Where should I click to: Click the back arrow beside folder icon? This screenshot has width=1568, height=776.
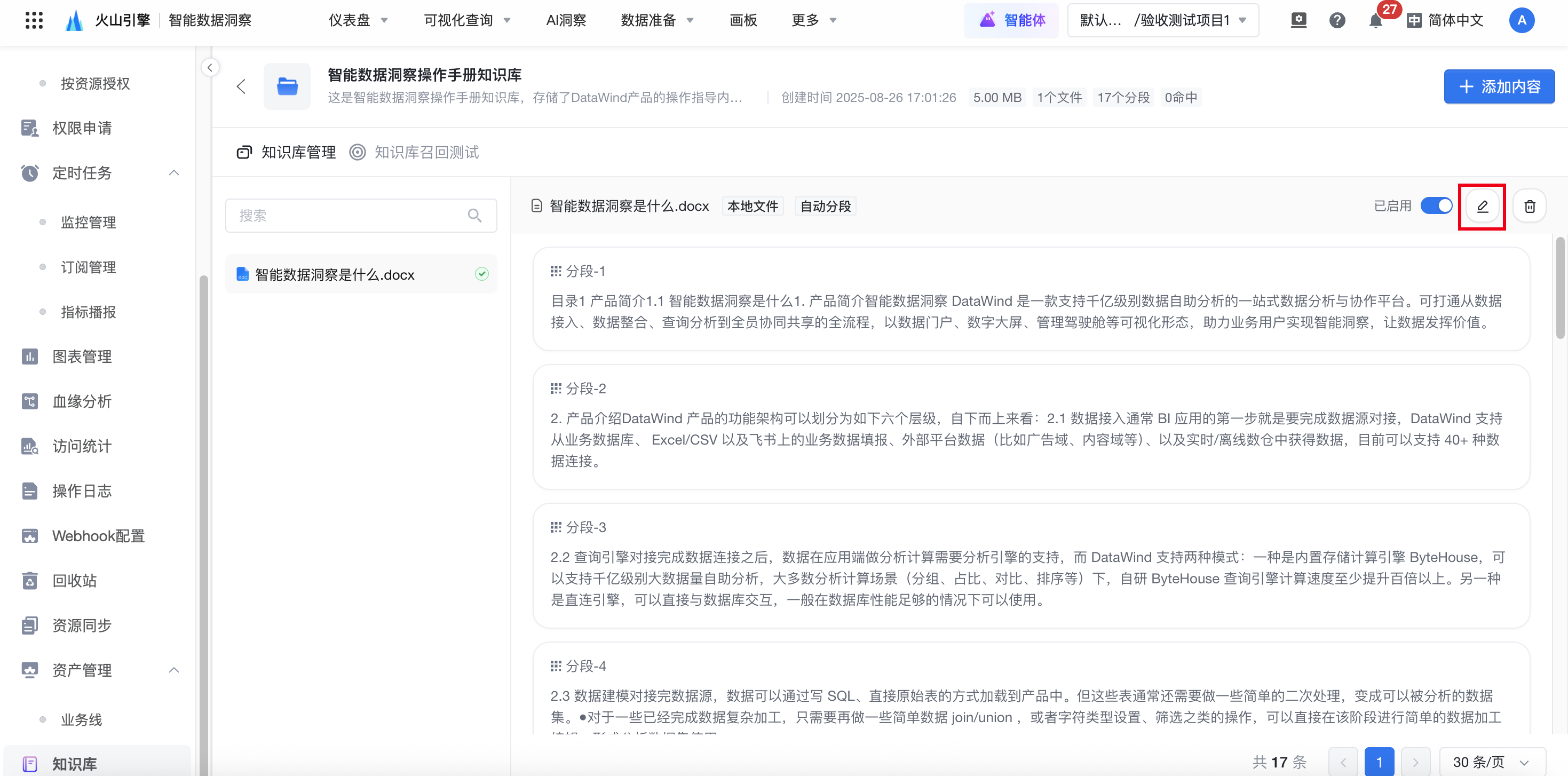pyautogui.click(x=241, y=86)
